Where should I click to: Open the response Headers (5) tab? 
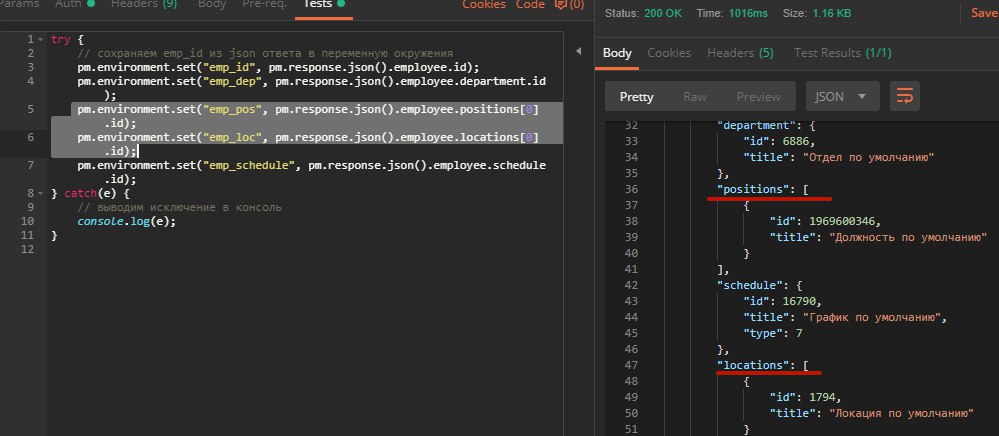pyautogui.click(x=740, y=53)
